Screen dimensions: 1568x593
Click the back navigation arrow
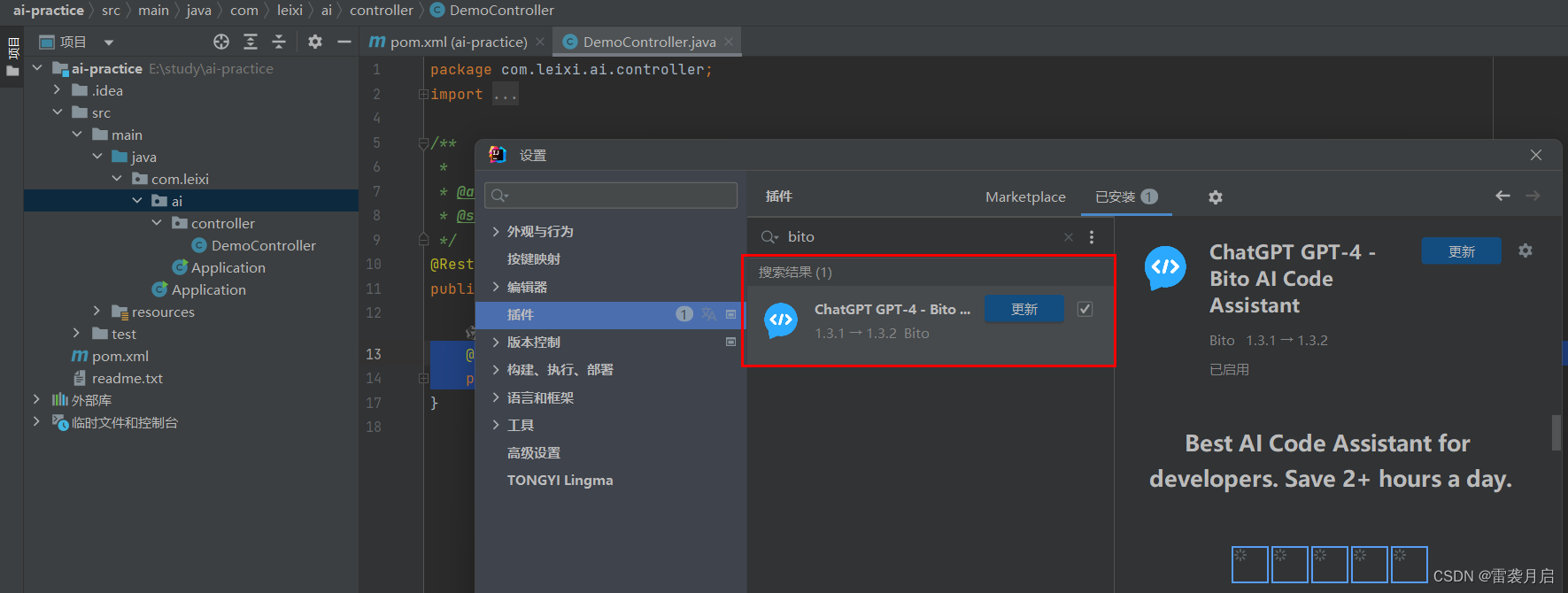pyautogui.click(x=1502, y=196)
